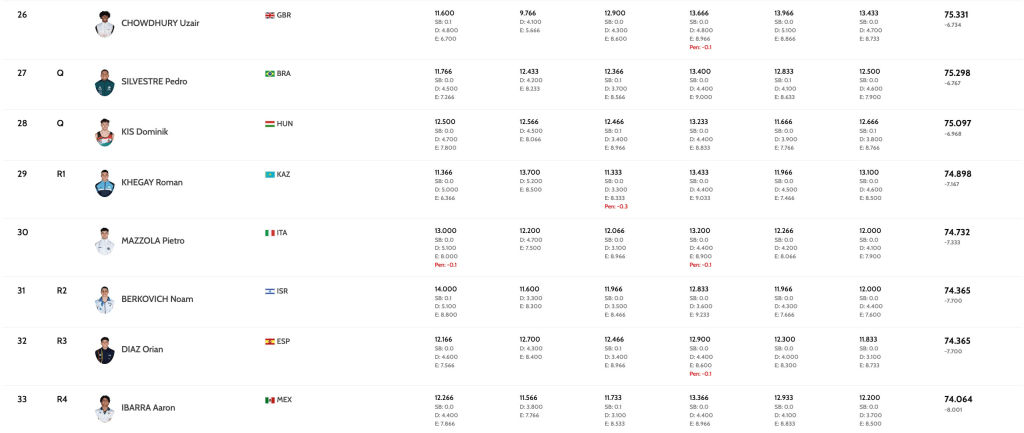Click the Italian flag beside ITA
Viewport: 1024px width, 433px height.
269,233
